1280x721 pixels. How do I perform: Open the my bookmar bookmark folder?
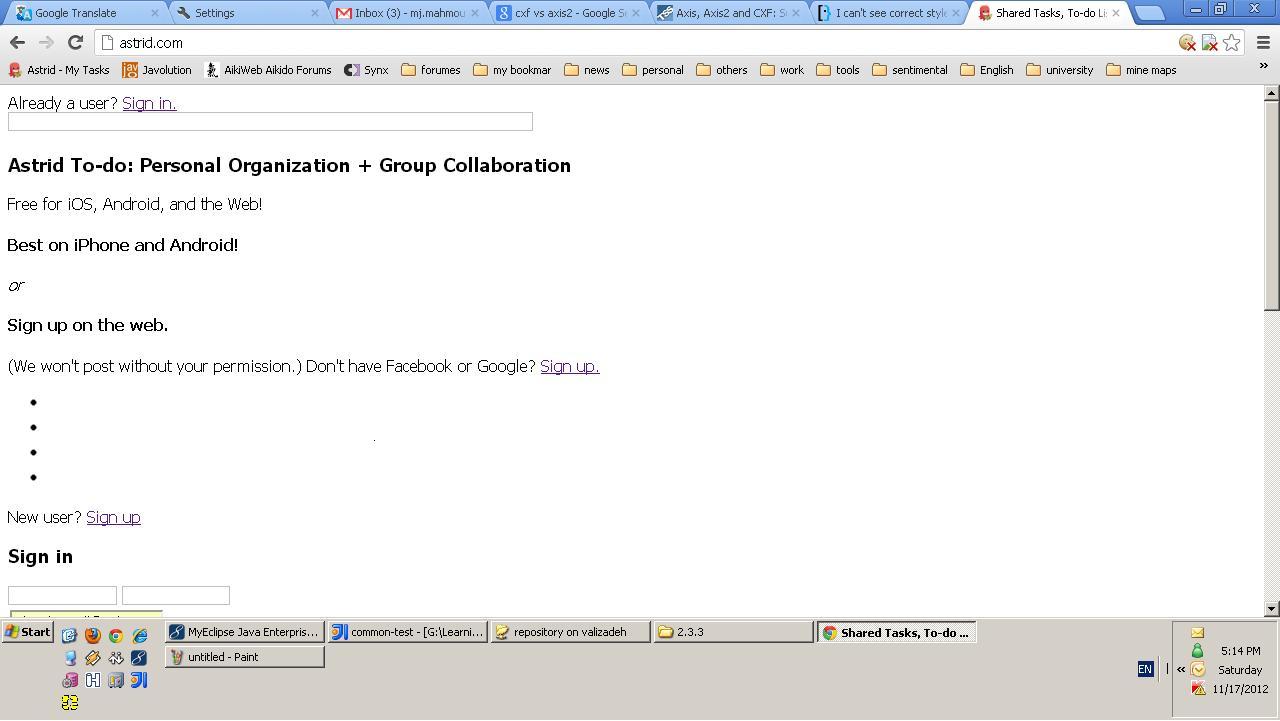pyautogui.click(x=512, y=70)
